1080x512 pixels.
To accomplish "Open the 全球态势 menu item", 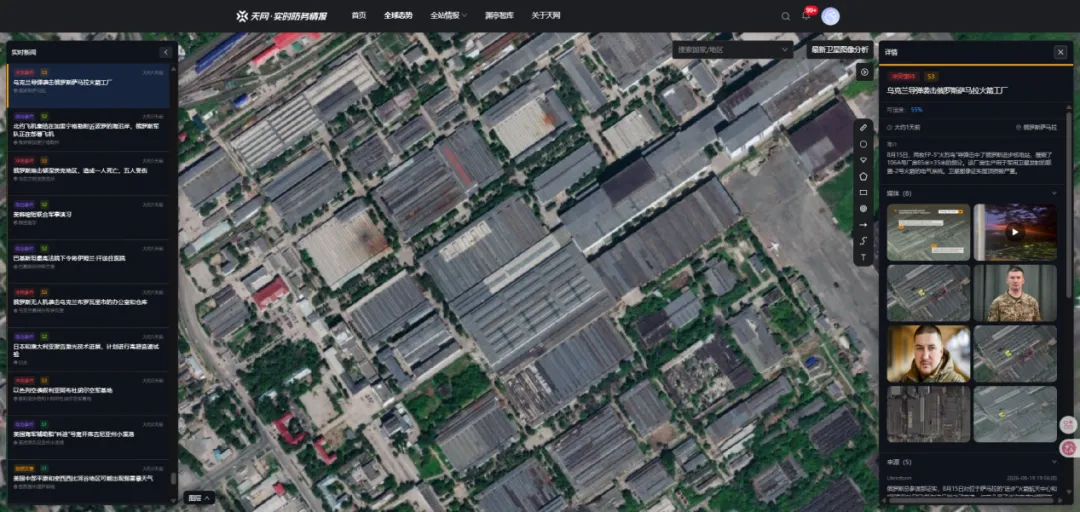I will [x=398, y=16].
